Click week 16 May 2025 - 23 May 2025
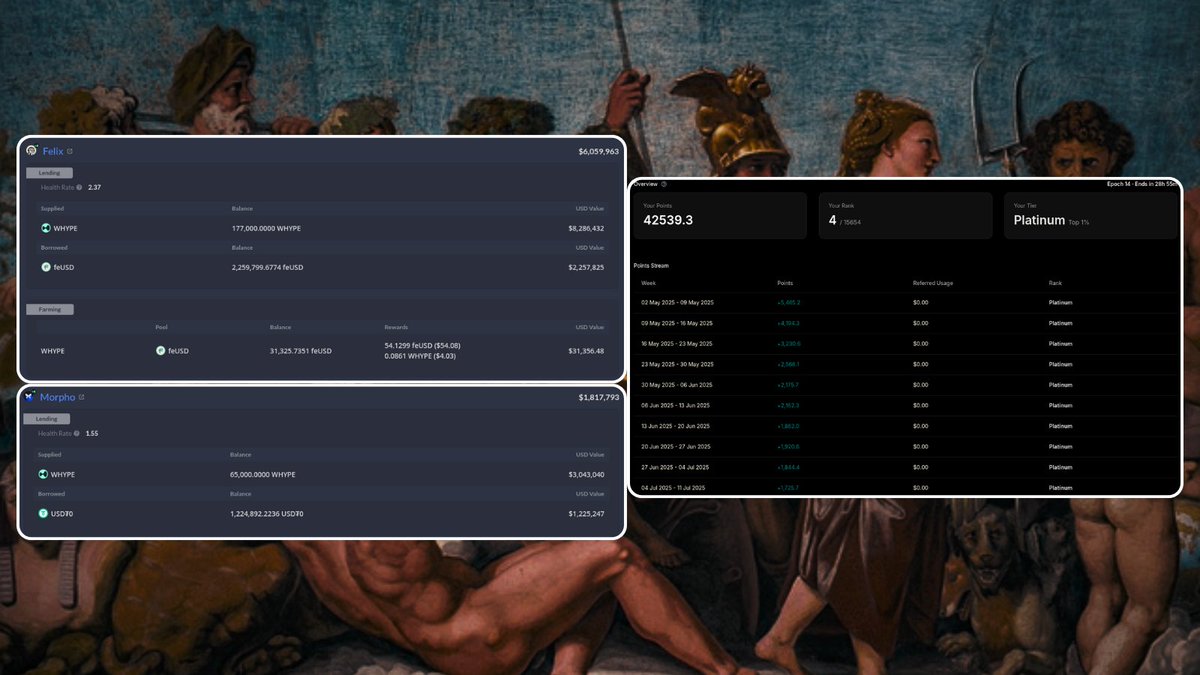This screenshot has width=1200, height=675. pos(675,343)
